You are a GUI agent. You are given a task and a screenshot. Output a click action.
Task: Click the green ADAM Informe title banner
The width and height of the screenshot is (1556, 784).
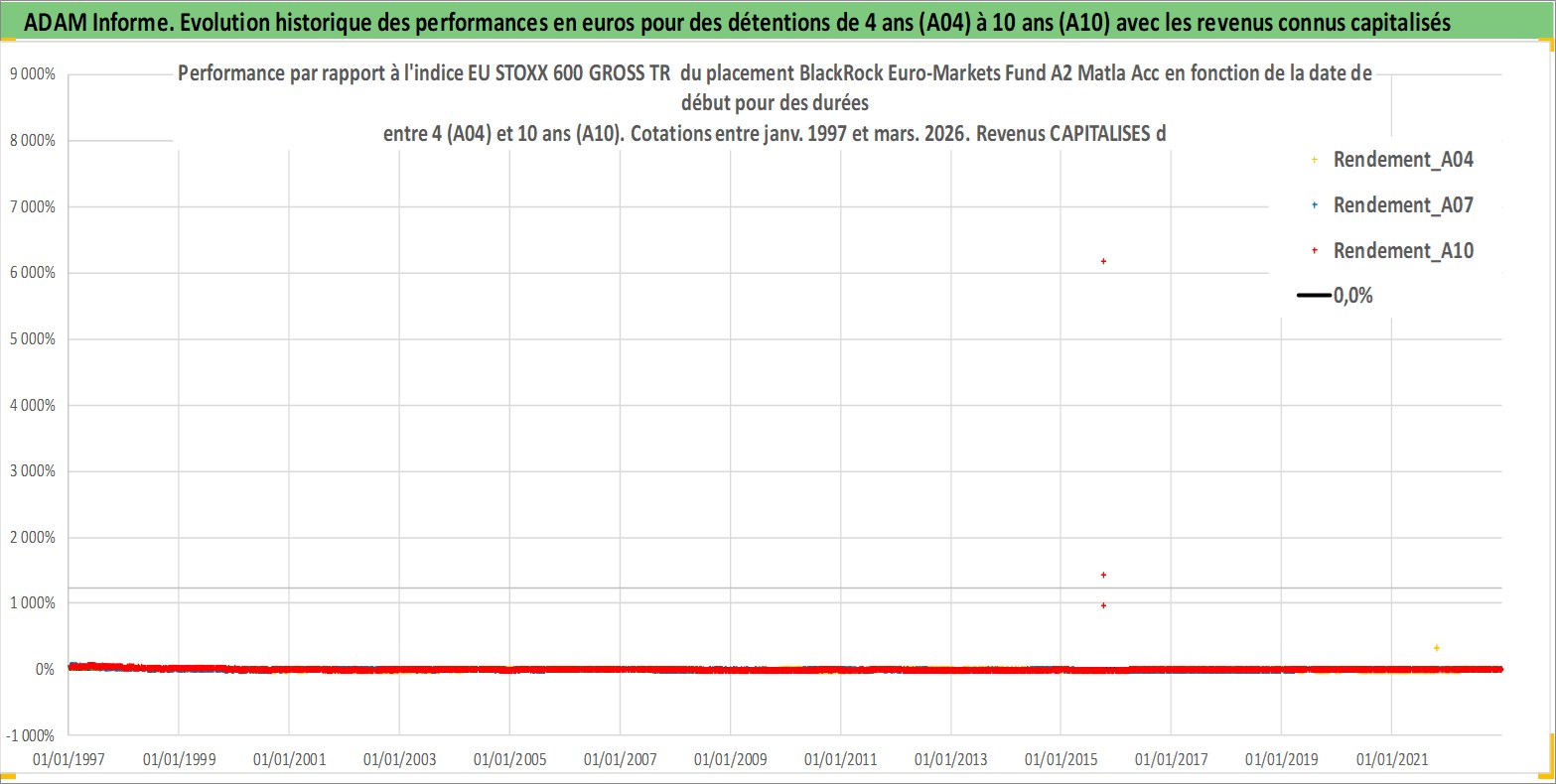[778, 22]
